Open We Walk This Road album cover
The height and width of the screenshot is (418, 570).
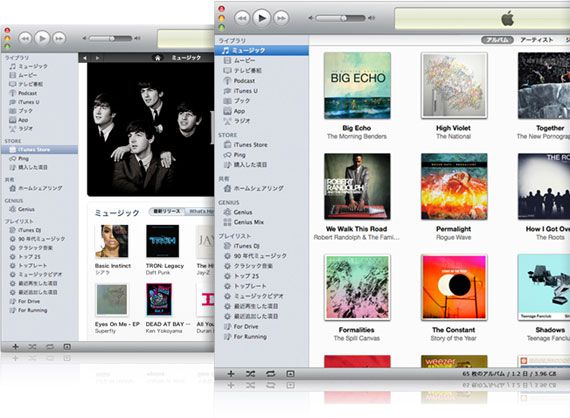(357, 186)
